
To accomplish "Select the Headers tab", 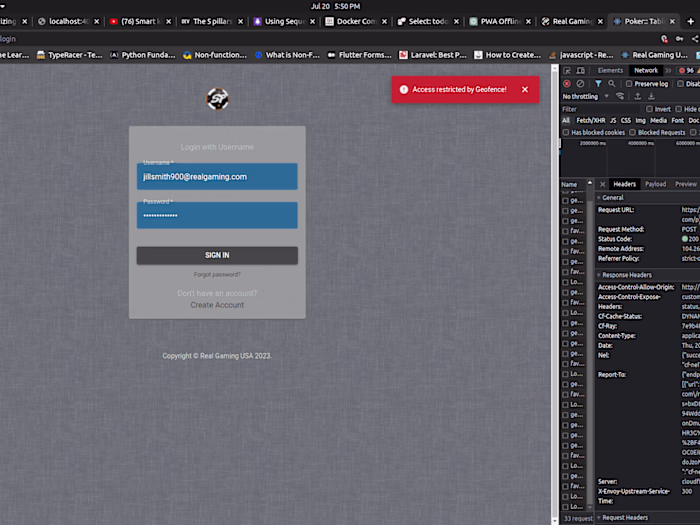I will (x=624, y=184).
